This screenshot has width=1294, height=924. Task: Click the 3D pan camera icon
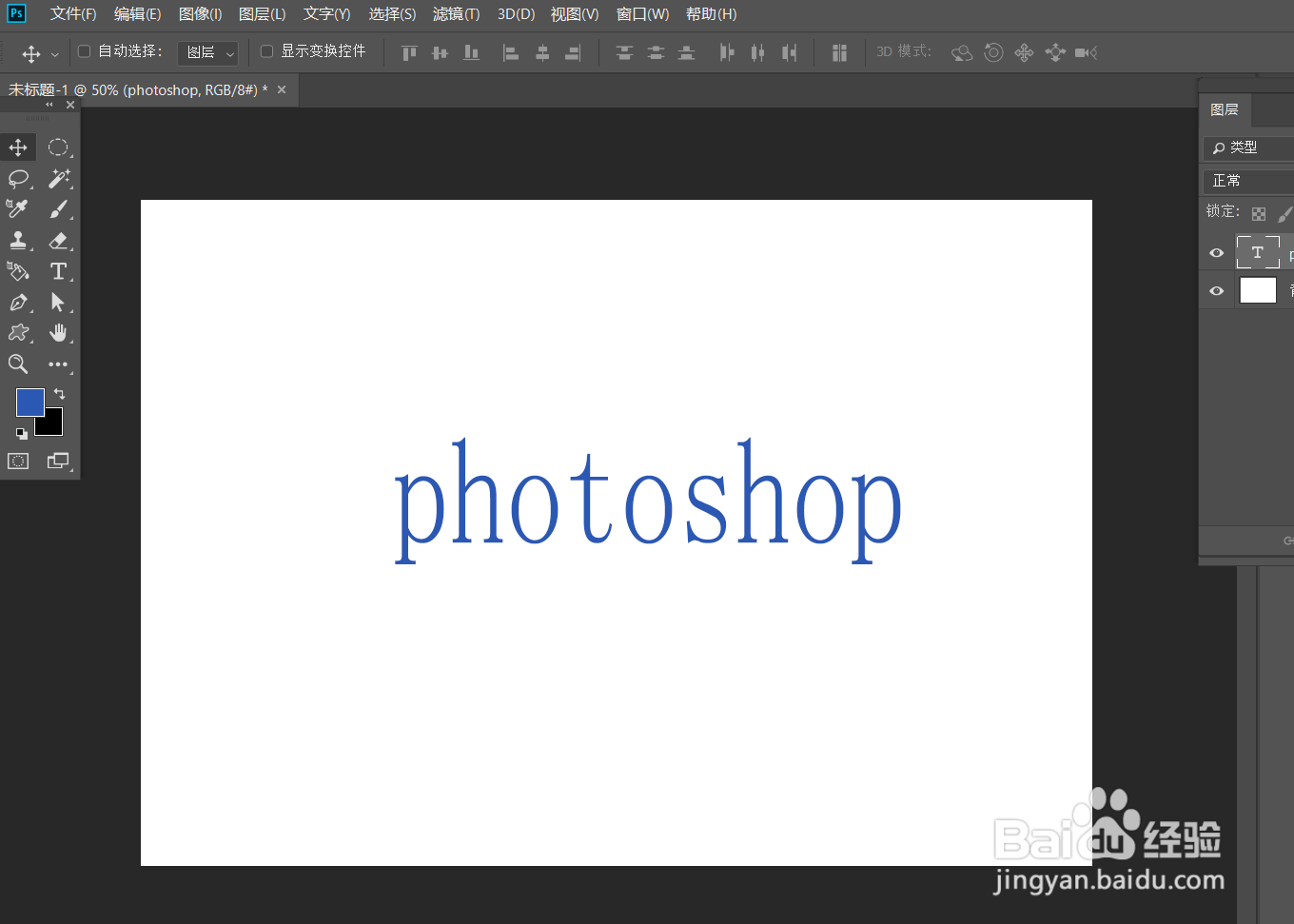(1024, 52)
